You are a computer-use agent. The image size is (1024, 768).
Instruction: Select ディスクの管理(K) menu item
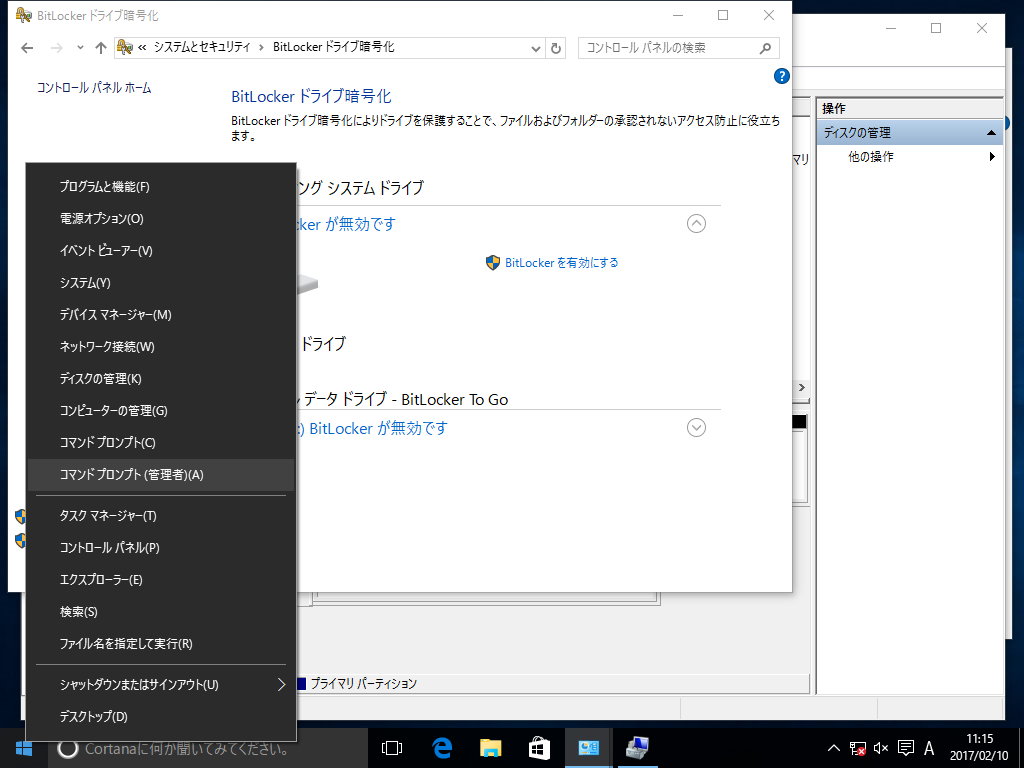161,379
